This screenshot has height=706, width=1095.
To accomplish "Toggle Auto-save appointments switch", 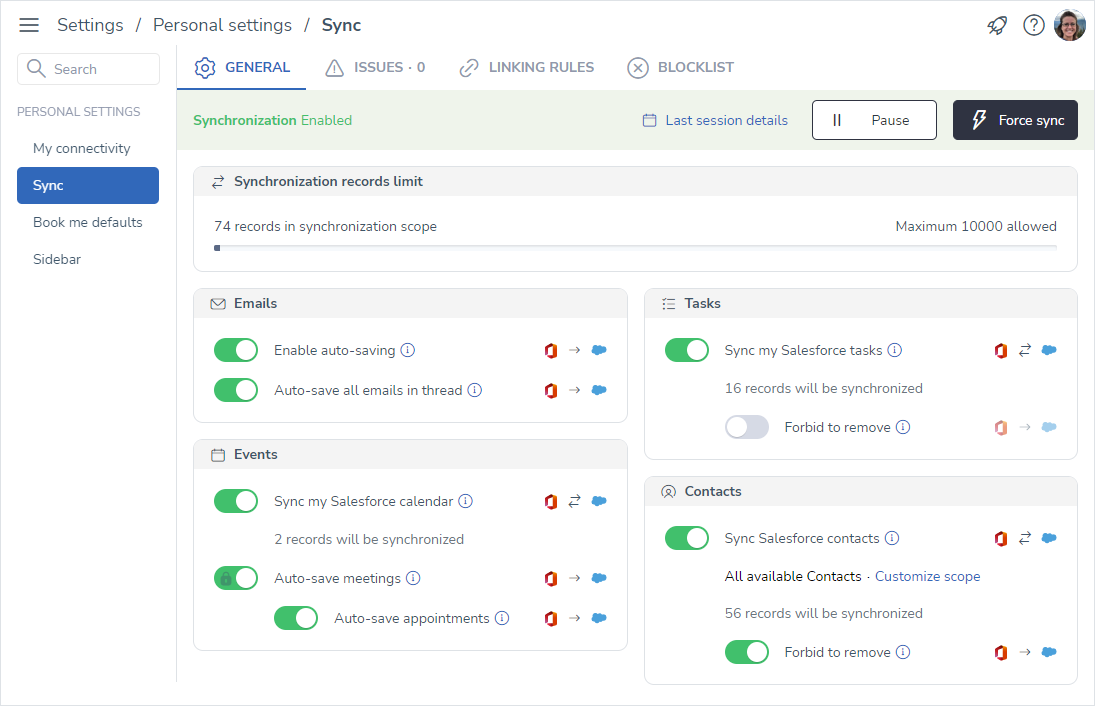I will tap(296, 618).
